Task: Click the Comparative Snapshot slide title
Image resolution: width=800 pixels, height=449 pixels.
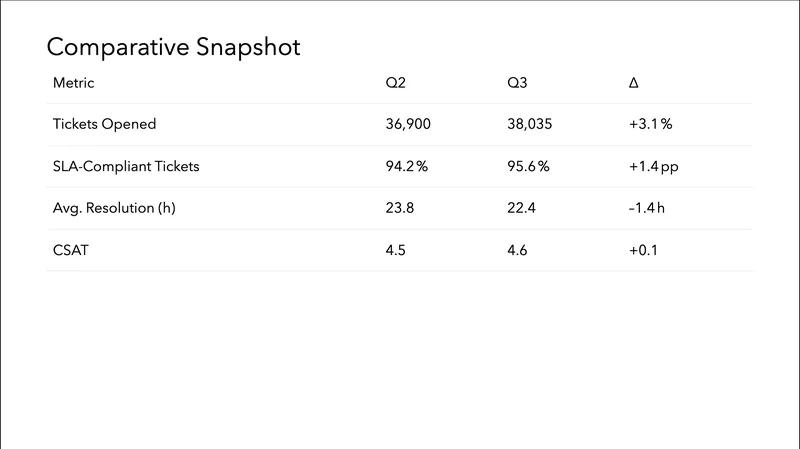Action: coord(173,47)
